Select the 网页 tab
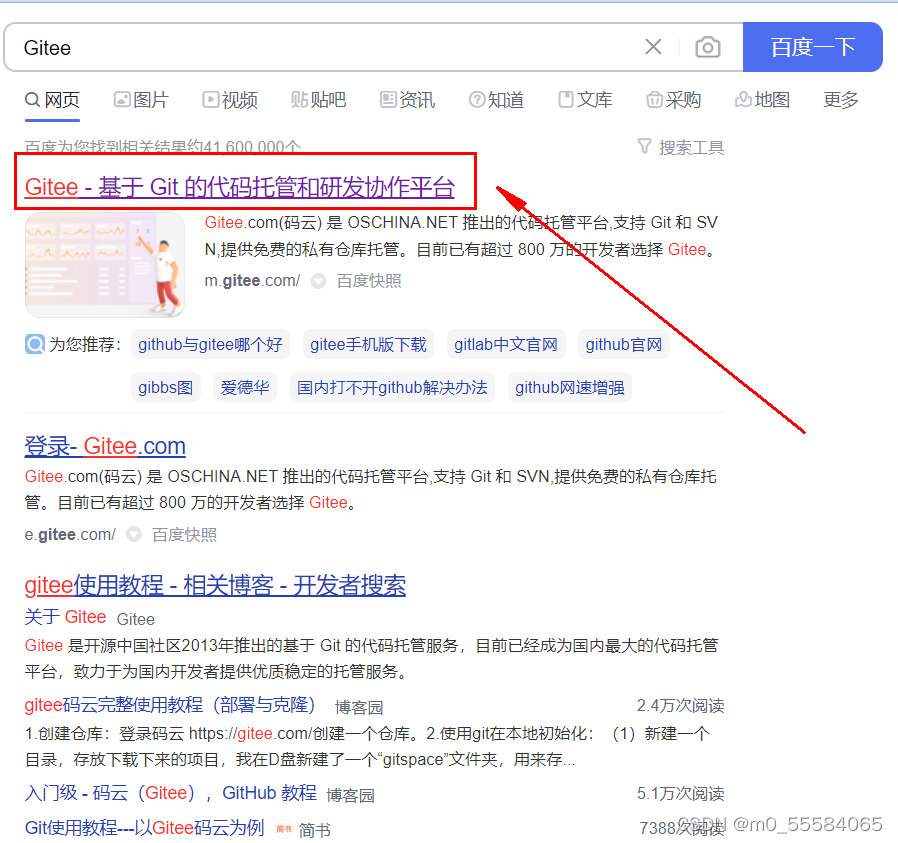 [x=52, y=100]
